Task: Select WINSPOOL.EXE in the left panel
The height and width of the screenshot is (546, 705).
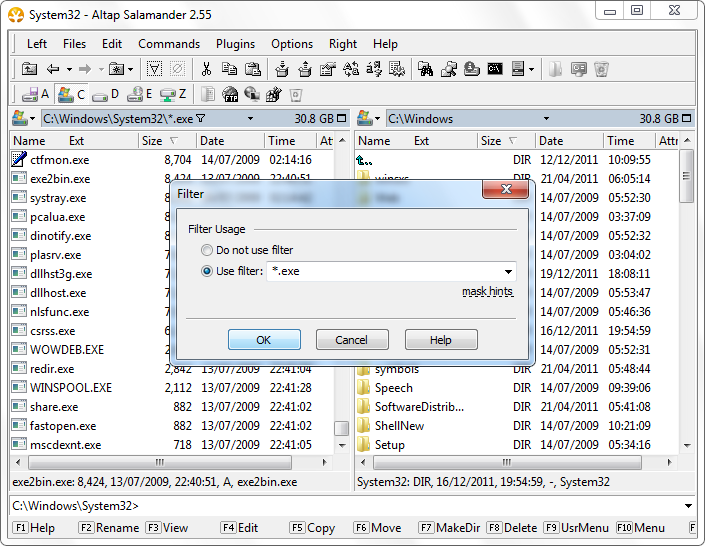Action: click(71, 388)
